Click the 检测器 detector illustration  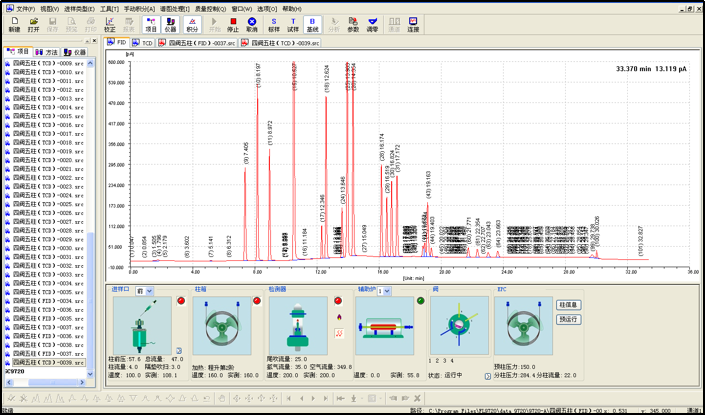point(298,326)
